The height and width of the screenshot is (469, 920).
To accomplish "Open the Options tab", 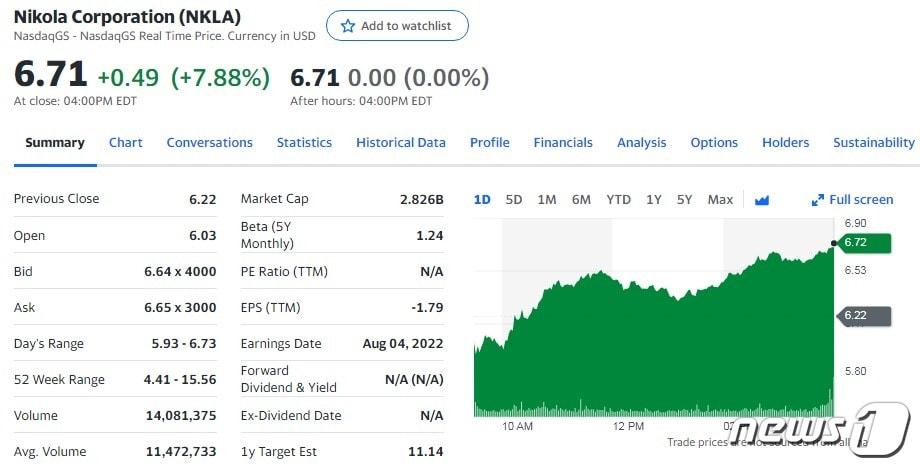I will (x=714, y=143).
